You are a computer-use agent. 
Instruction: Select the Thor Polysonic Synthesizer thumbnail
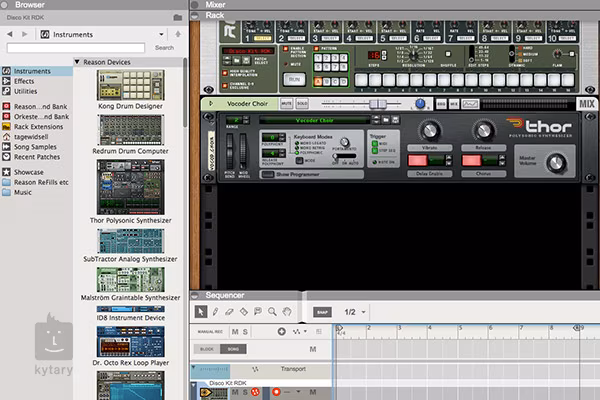130,187
